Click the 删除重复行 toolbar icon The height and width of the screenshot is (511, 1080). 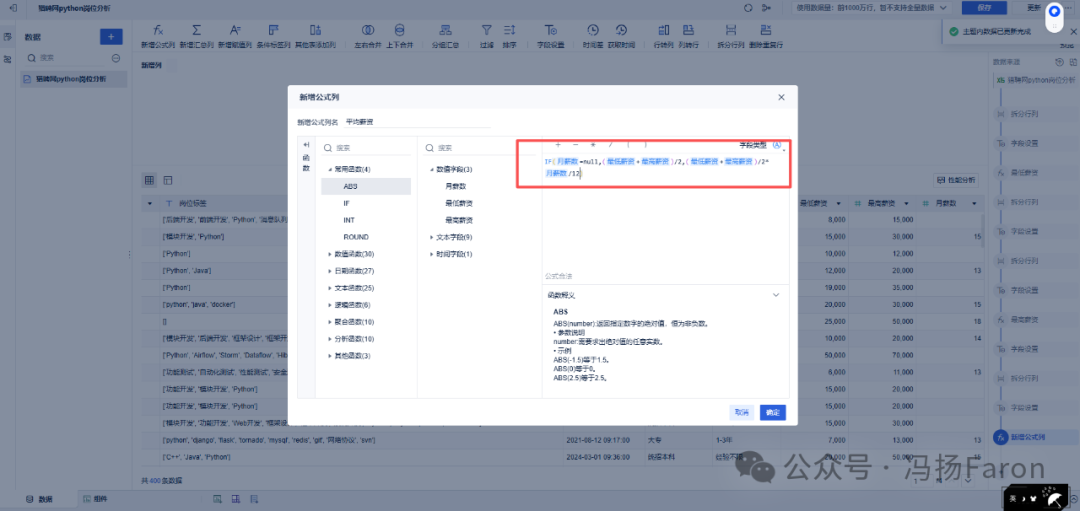coord(765,30)
